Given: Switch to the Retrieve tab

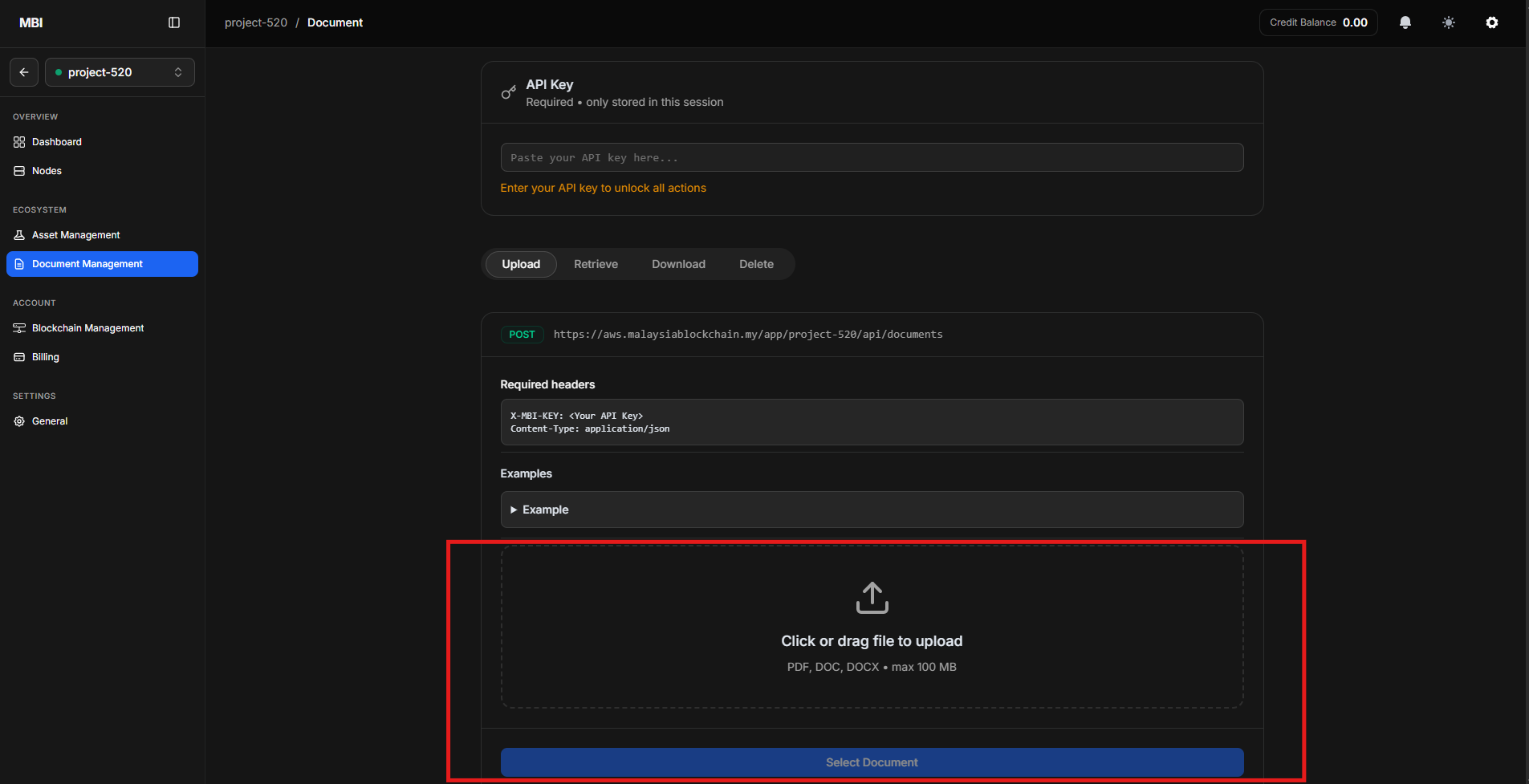Looking at the screenshot, I should pos(596,264).
